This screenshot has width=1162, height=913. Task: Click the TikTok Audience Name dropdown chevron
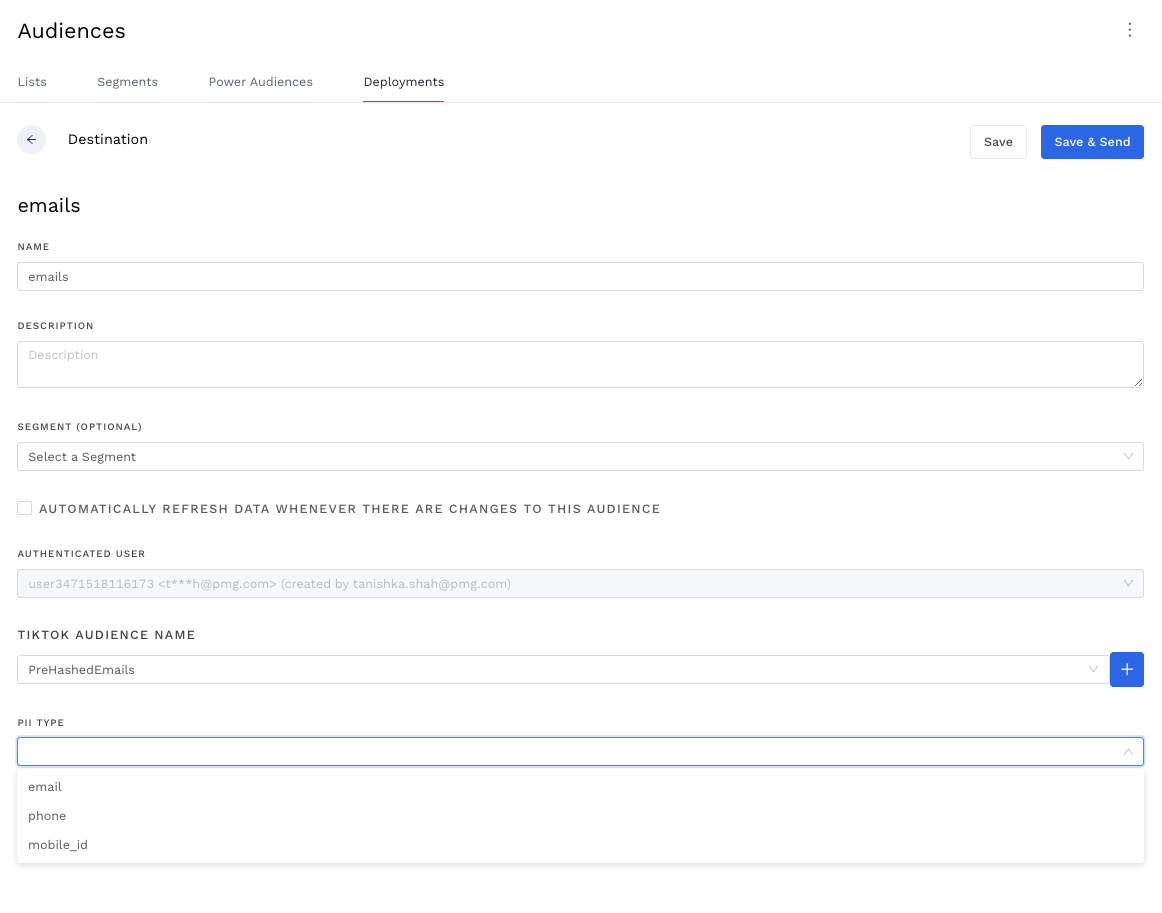coord(1093,669)
